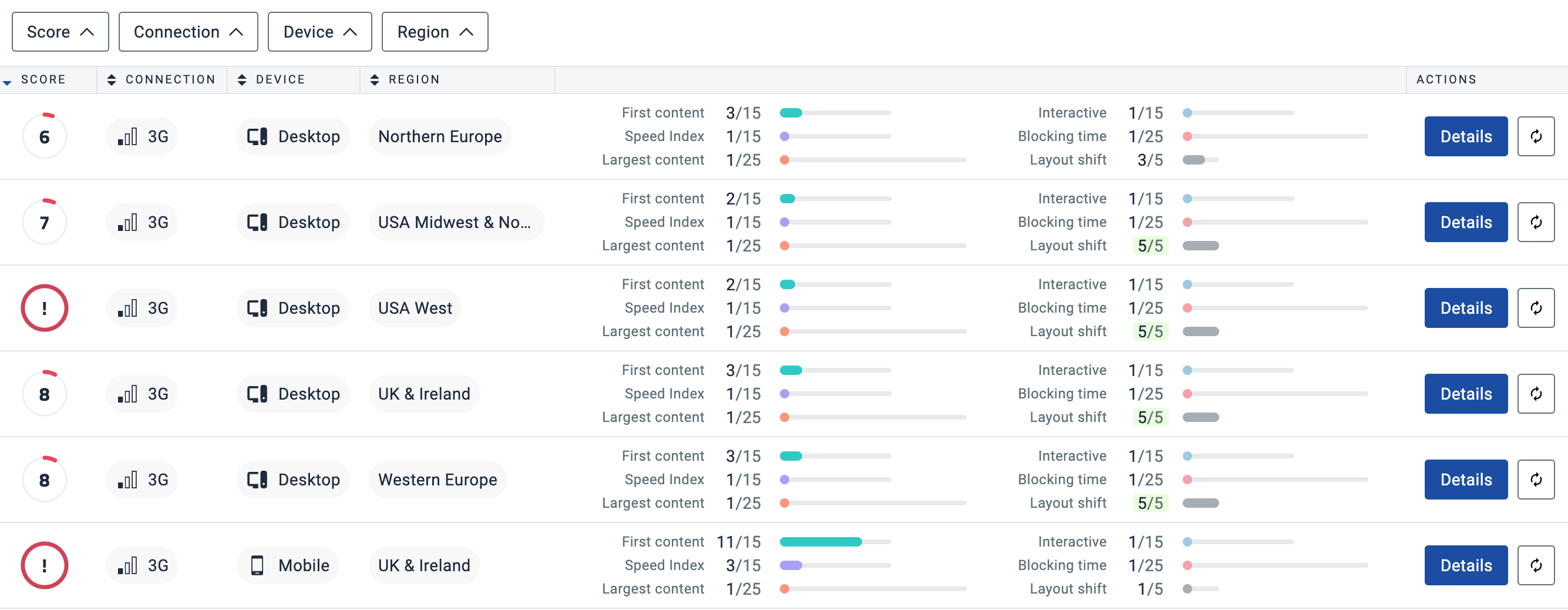This screenshot has height=610, width=1568.
Task: Open Details for USA Midwest row
Action: tap(1465, 222)
